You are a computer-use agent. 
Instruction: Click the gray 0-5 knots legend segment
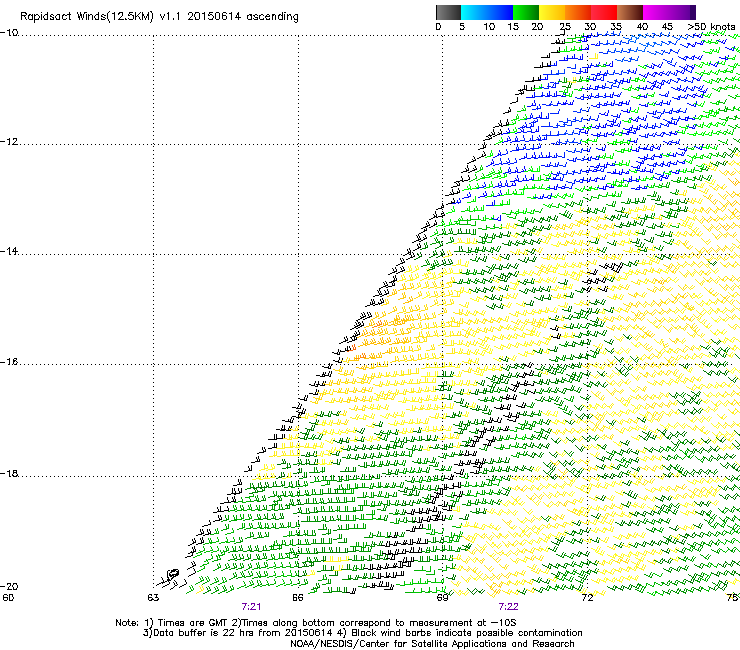click(x=448, y=12)
